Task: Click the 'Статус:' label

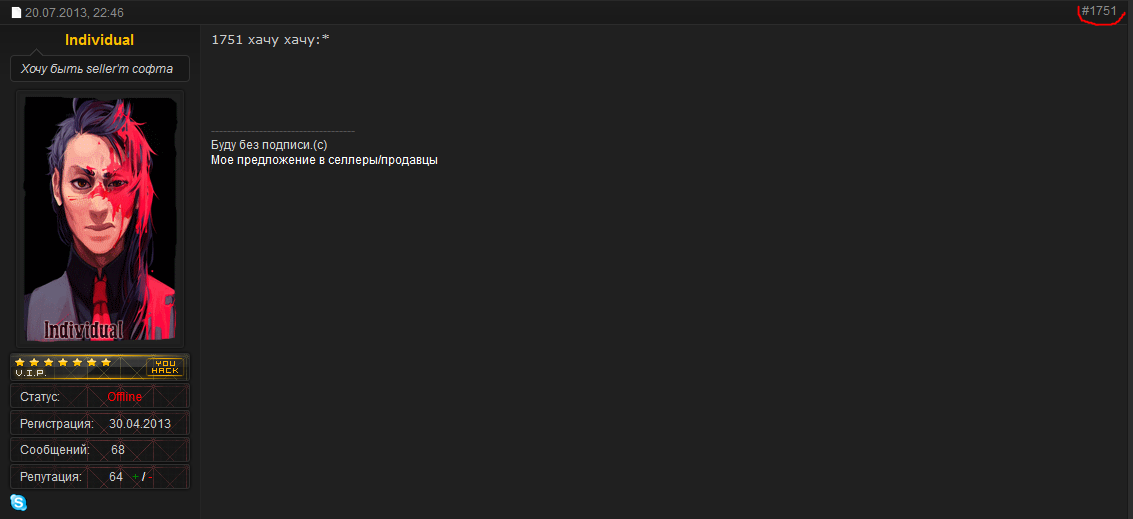Action: tap(40, 397)
